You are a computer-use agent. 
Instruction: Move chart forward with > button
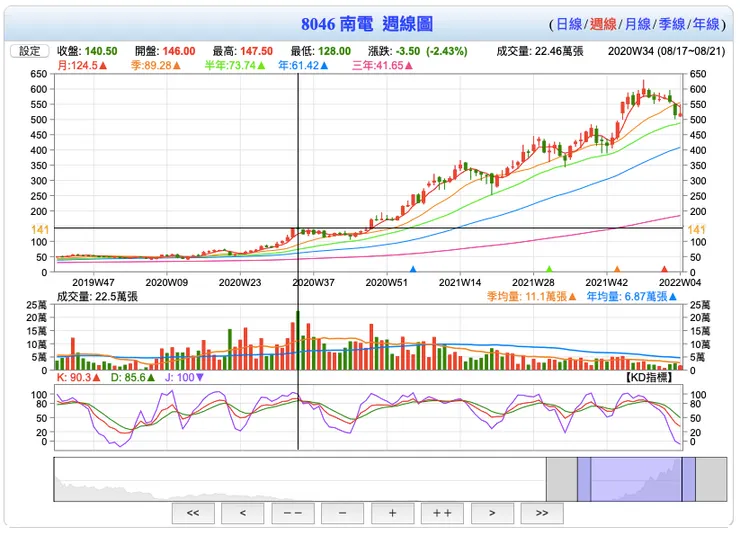coord(492,513)
